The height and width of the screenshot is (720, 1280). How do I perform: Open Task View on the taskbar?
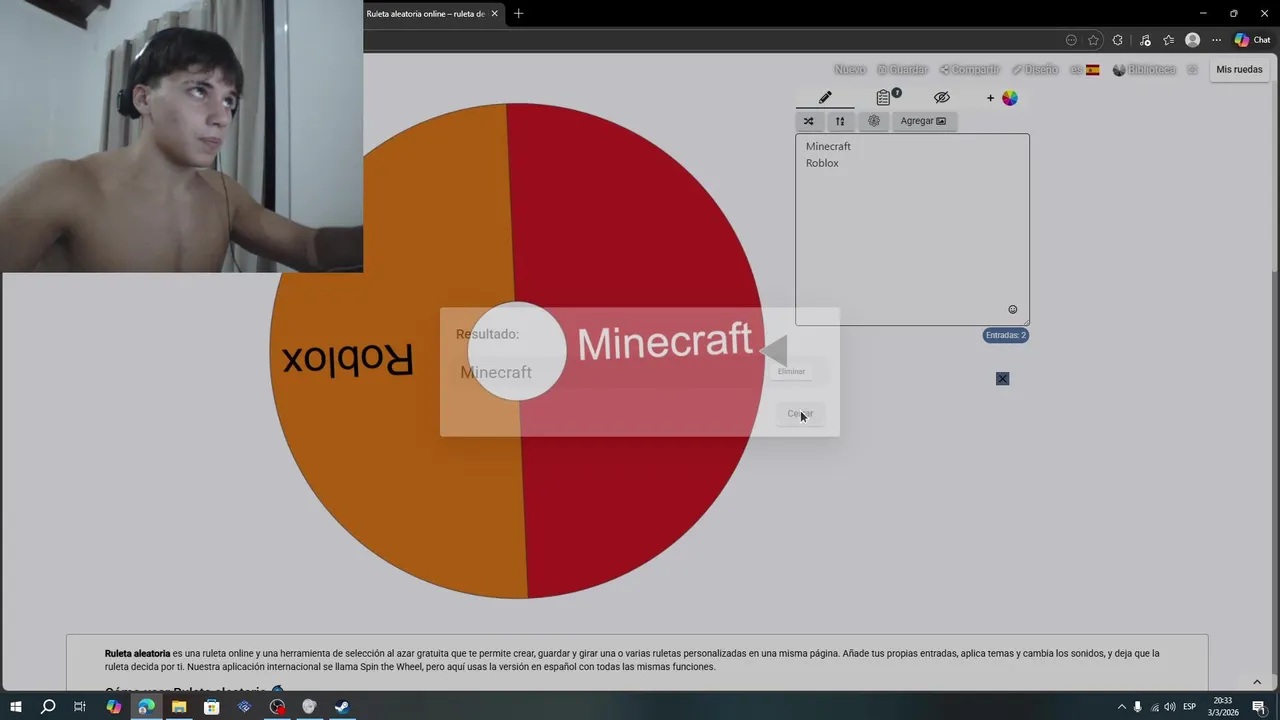click(x=80, y=707)
